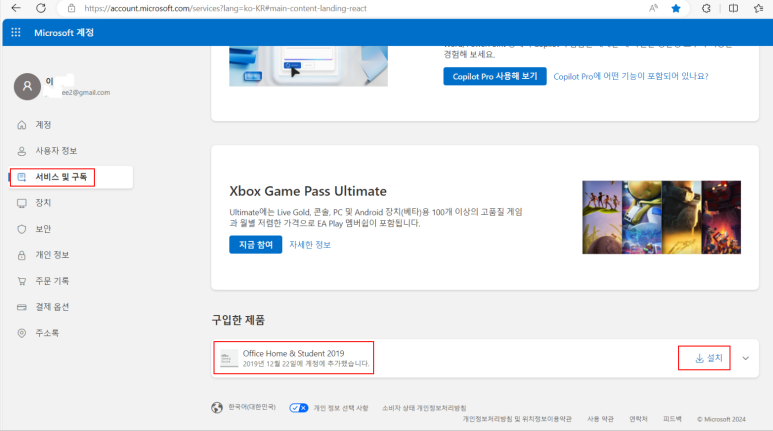The image size is (773, 431).
Task: Click the cart icon beside 주문 기록
Action: [22, 281]
